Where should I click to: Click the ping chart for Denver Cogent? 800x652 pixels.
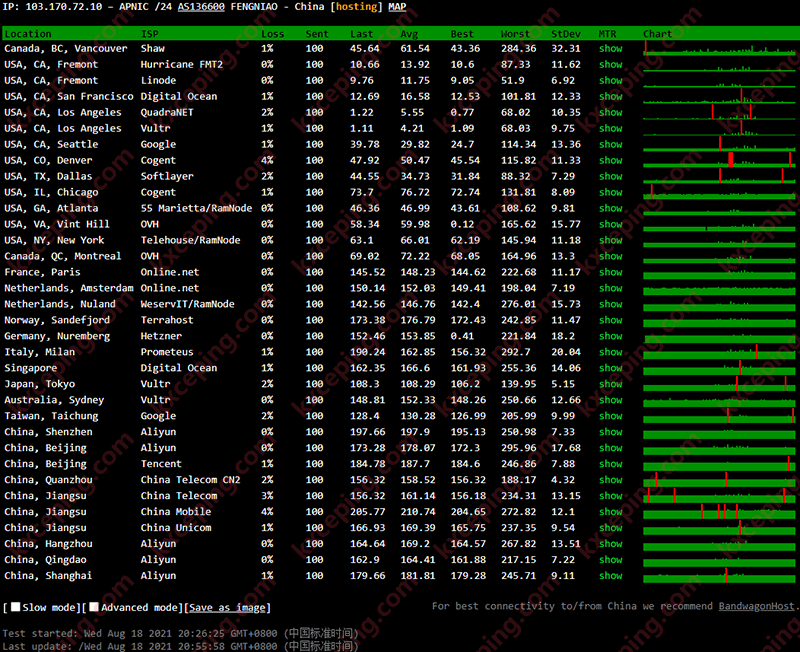tap(719, 160)
